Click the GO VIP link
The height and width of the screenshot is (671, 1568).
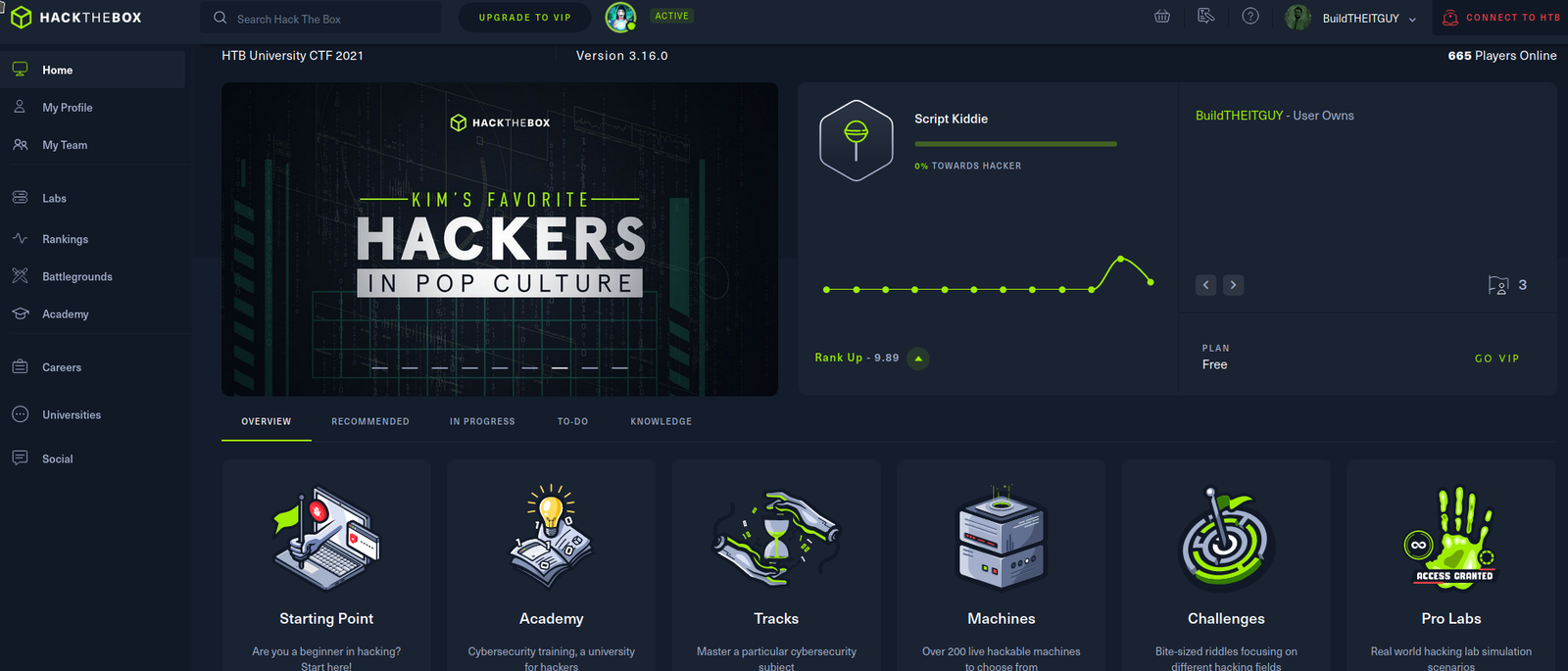coord(1497,359)
